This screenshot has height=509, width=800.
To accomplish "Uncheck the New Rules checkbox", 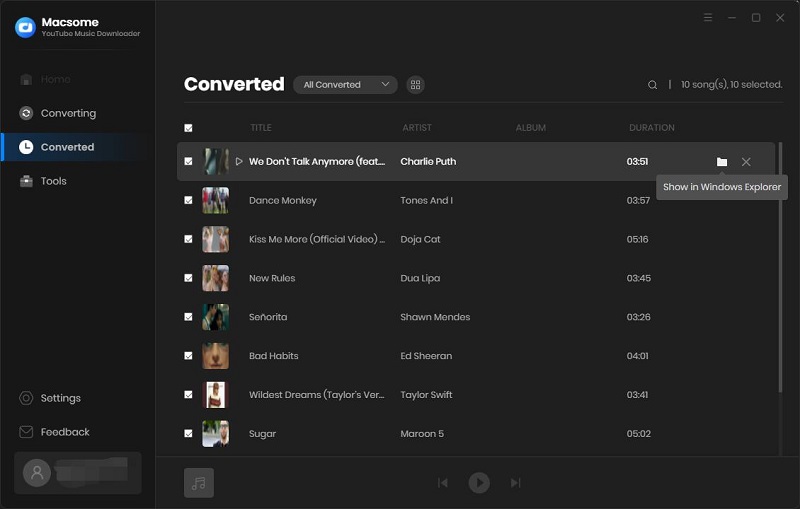I will click(x=188, y=278).
